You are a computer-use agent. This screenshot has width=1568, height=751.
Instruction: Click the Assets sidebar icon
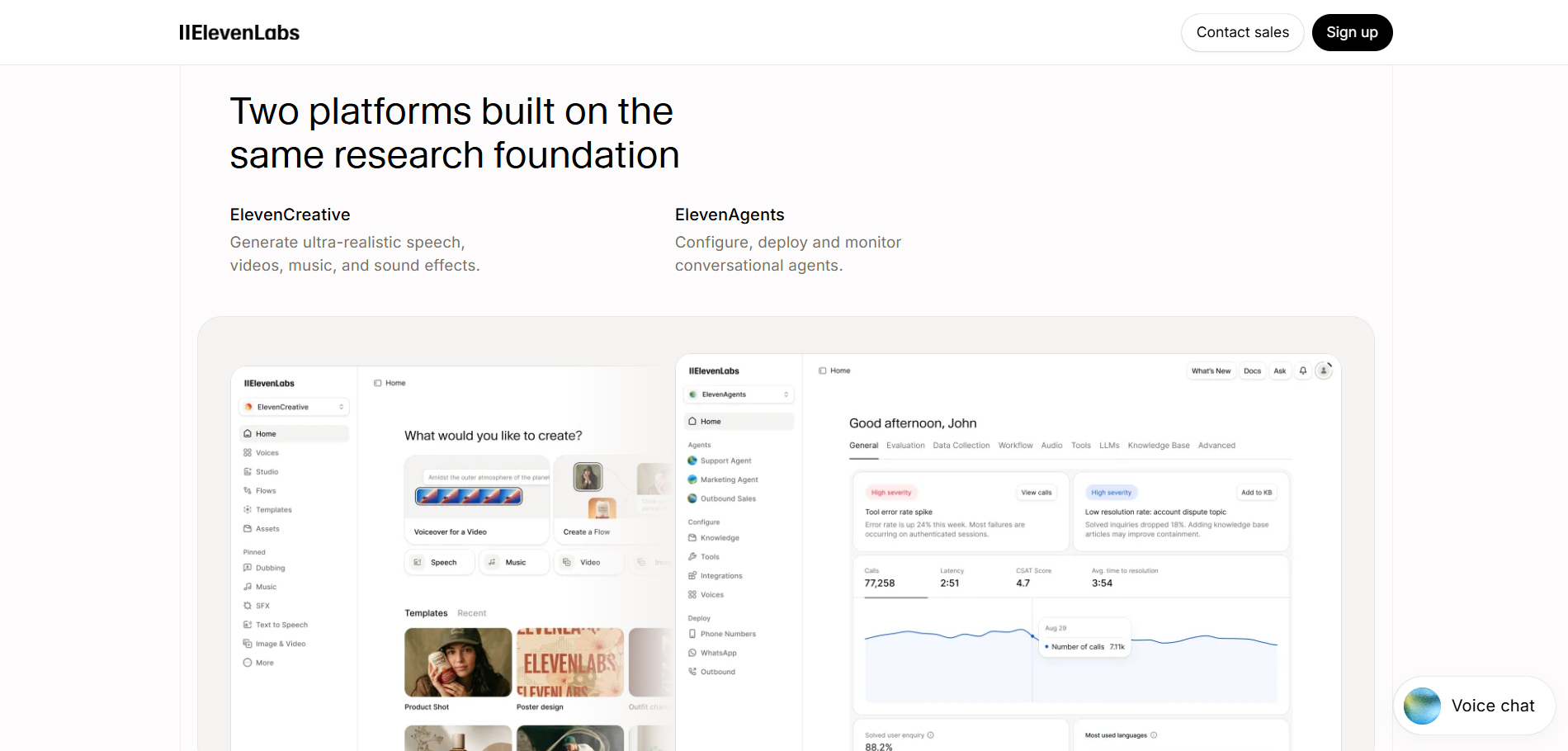click(248, 528)
